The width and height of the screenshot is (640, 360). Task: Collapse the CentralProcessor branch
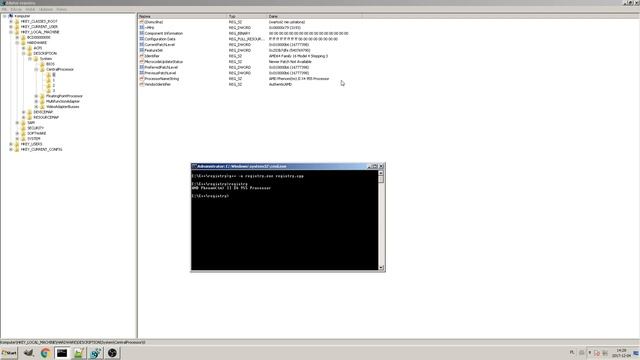[36, 69]
